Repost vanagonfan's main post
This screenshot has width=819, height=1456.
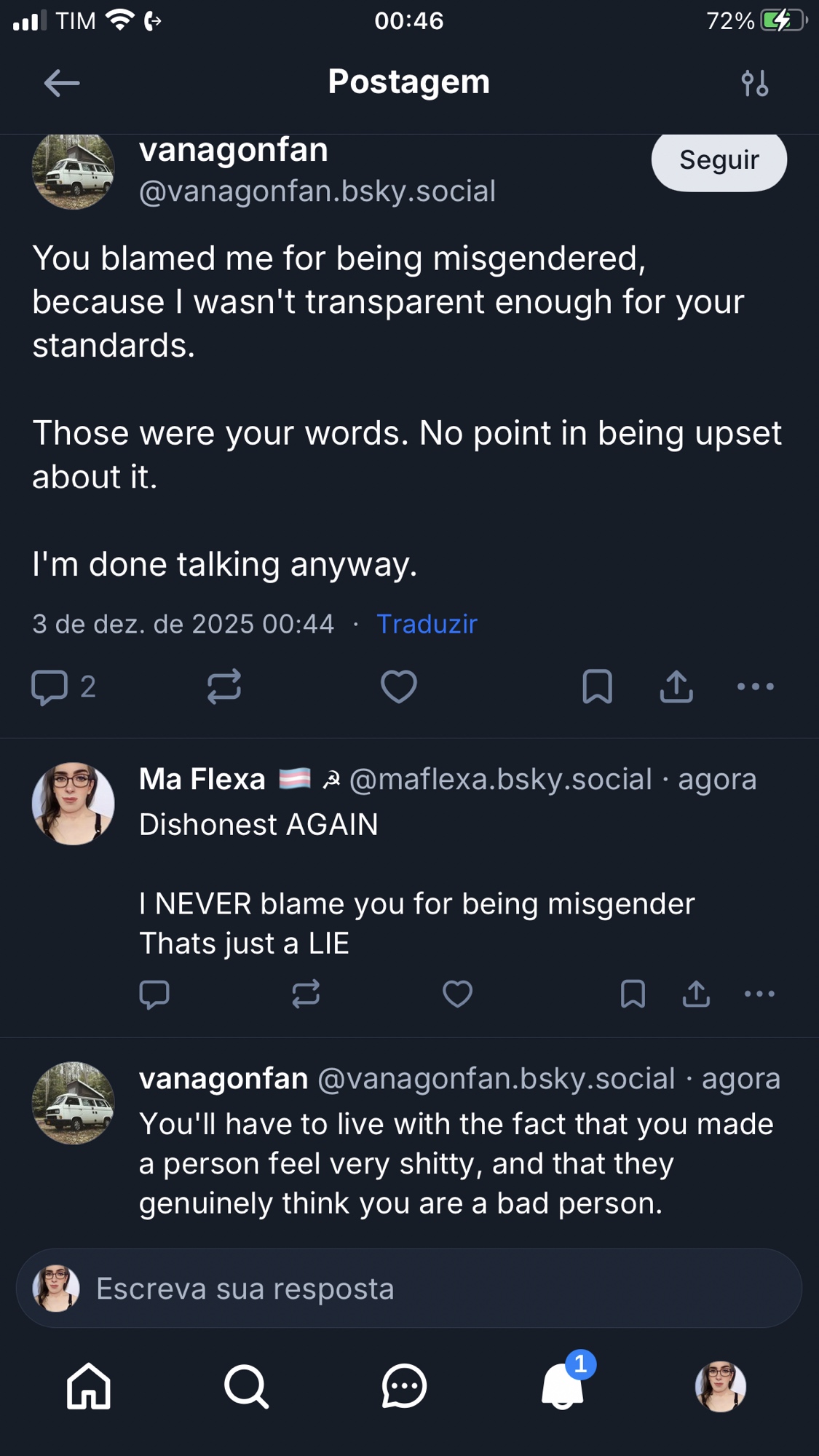pyautogui.click(x=223, y=687)
